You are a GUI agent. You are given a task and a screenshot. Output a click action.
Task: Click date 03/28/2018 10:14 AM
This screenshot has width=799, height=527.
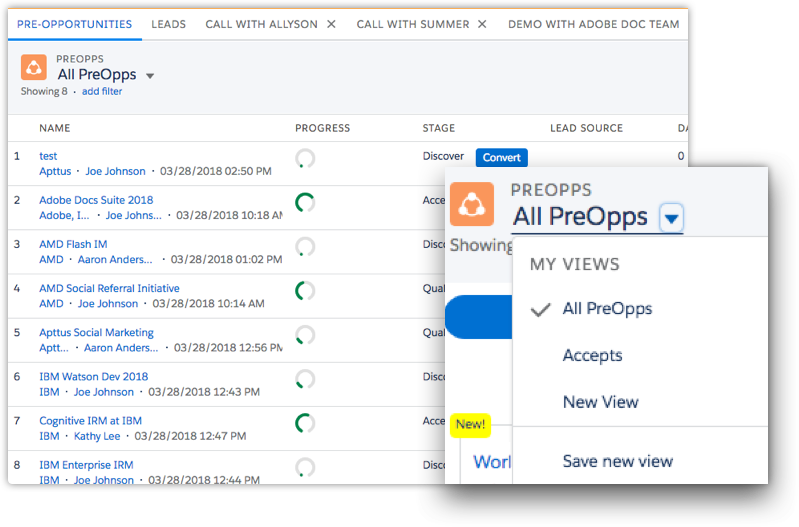point(208,304)
